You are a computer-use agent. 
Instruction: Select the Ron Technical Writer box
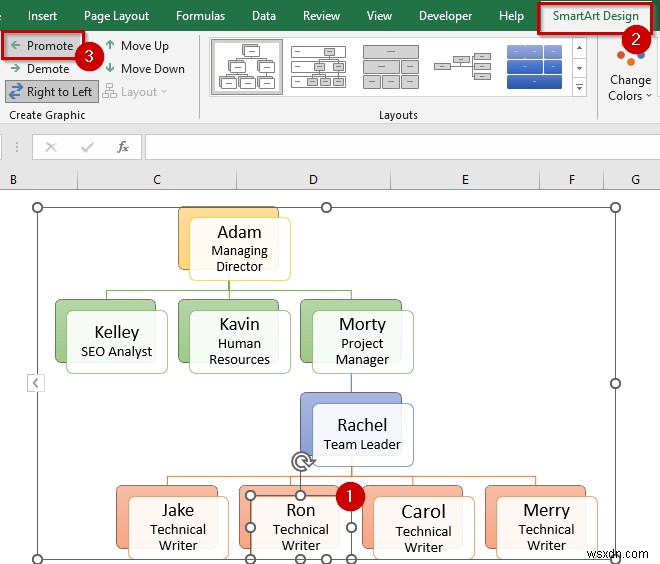(301, 527)
